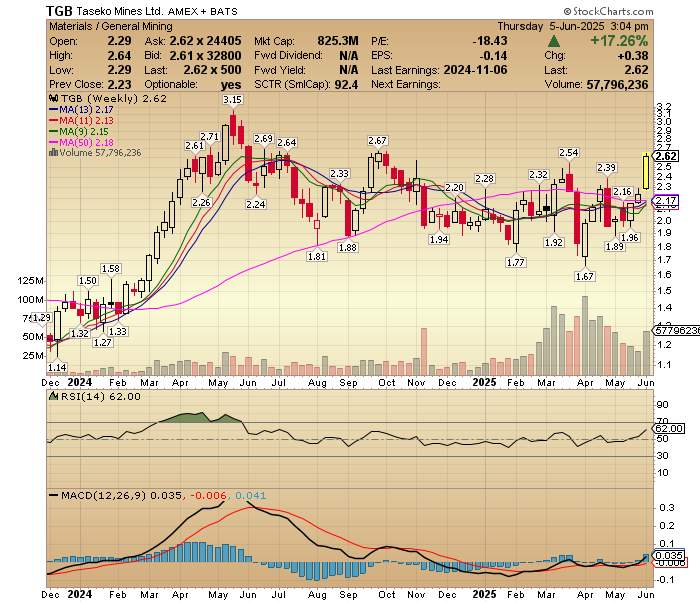Click the Thursday 5-Jun-2025 3:04 pm timestamp

pyautogui.click(x=573, y=26)
